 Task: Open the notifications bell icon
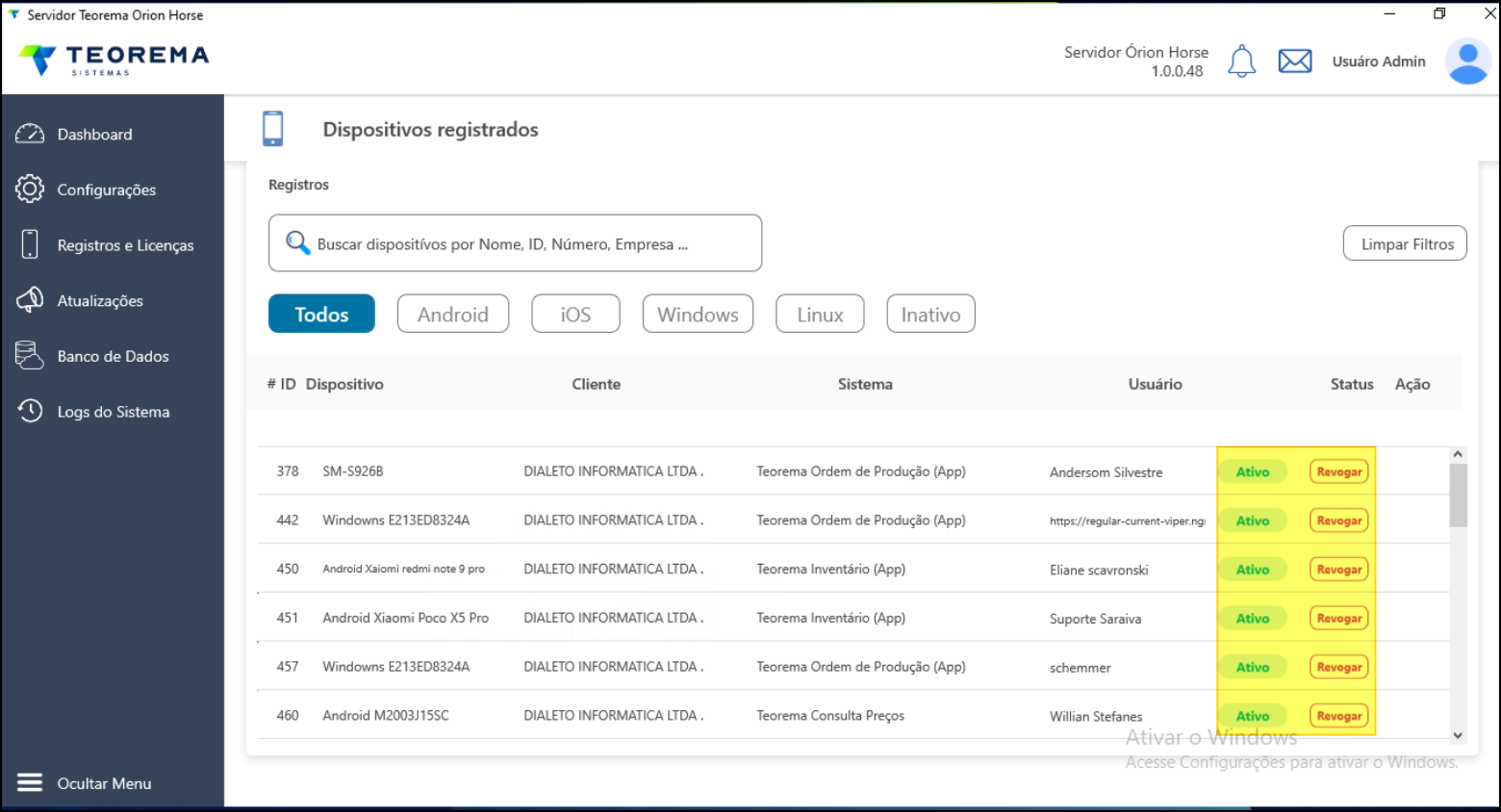click(x=1242, y=62)
